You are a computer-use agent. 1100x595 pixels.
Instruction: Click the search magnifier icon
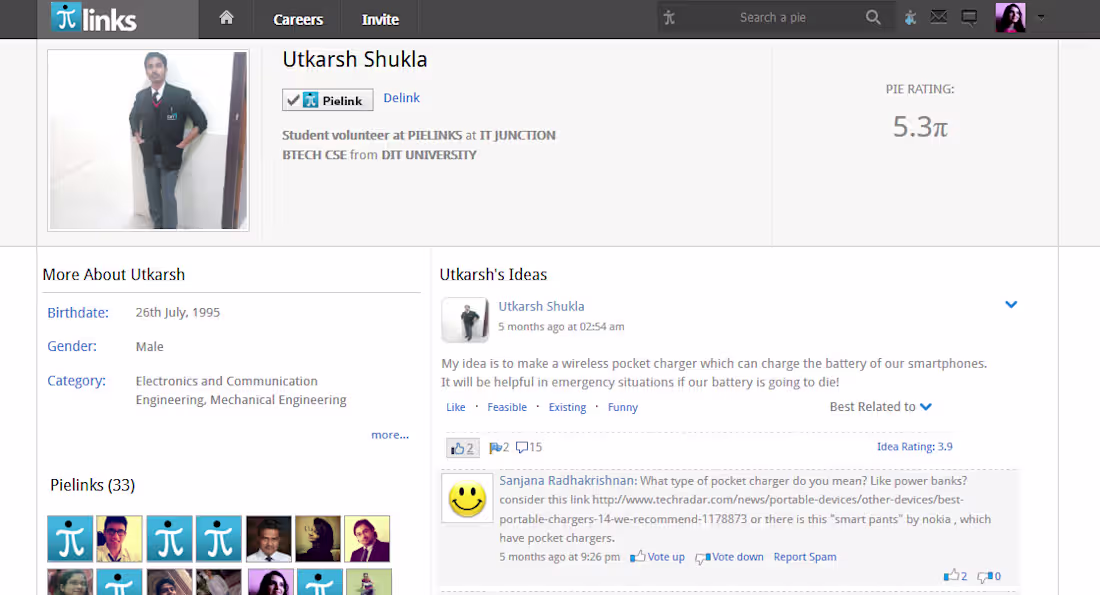tap(872, 16)
